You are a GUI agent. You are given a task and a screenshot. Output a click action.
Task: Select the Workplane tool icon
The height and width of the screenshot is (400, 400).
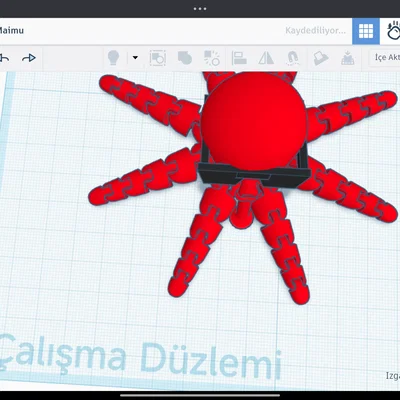(321, 58)
